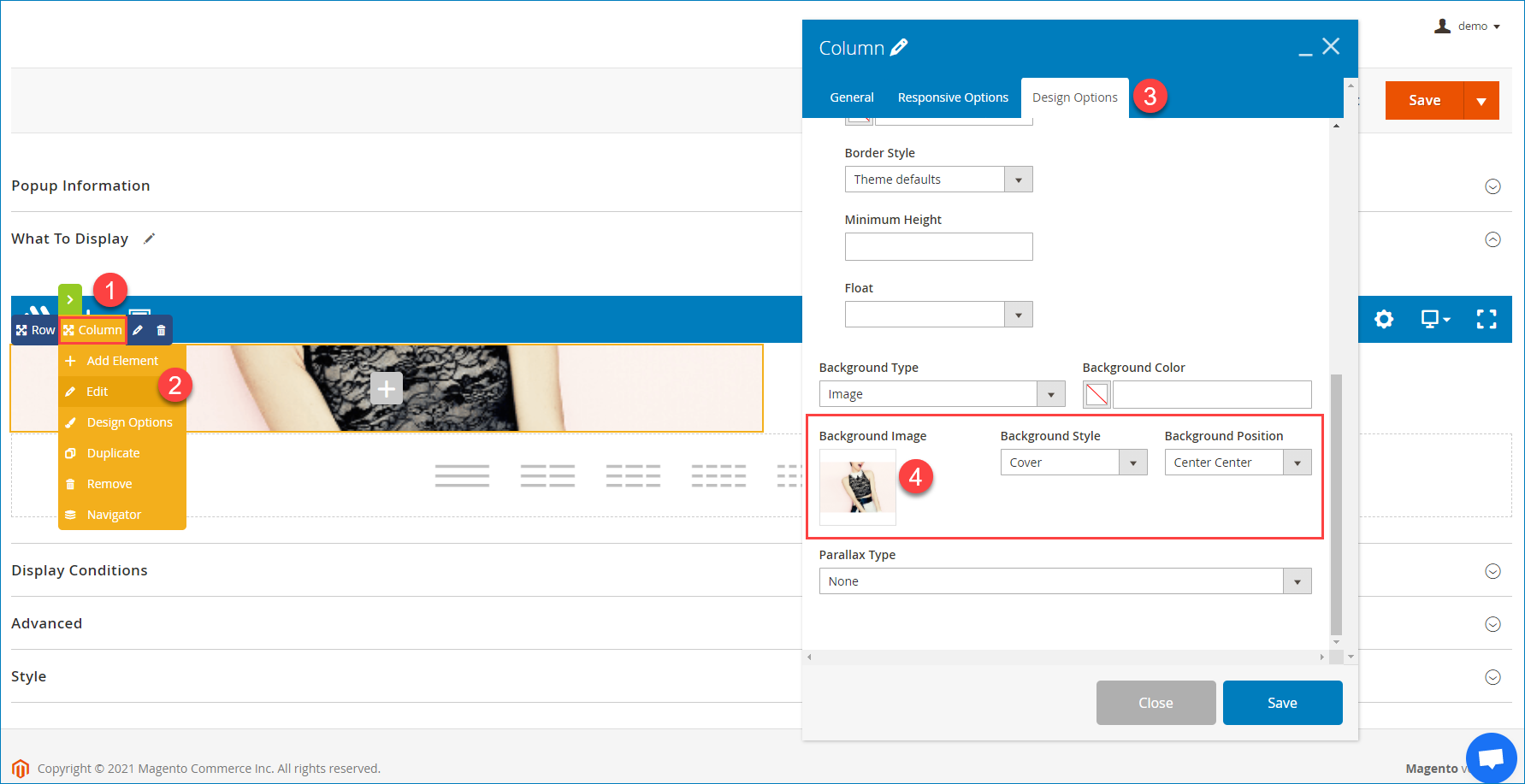Click Close in the Column dialog
The image size is (1525, 784).
1156,702
